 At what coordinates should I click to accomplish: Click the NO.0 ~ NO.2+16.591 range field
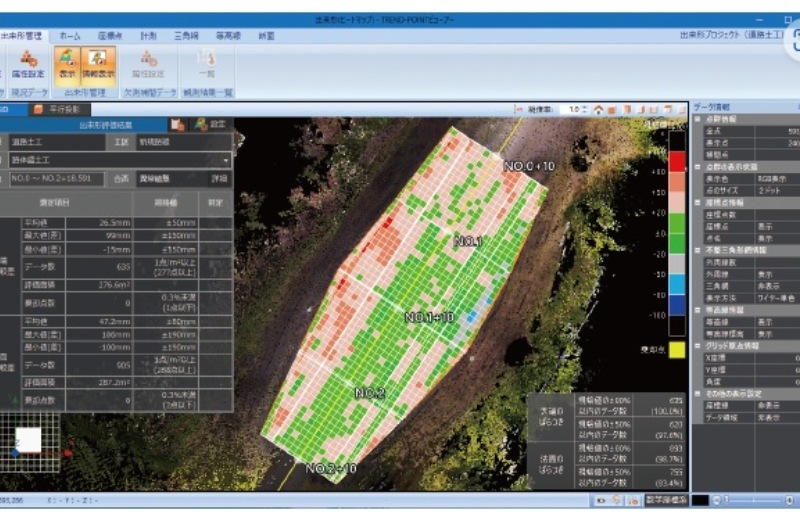click(x=56, y=179)
